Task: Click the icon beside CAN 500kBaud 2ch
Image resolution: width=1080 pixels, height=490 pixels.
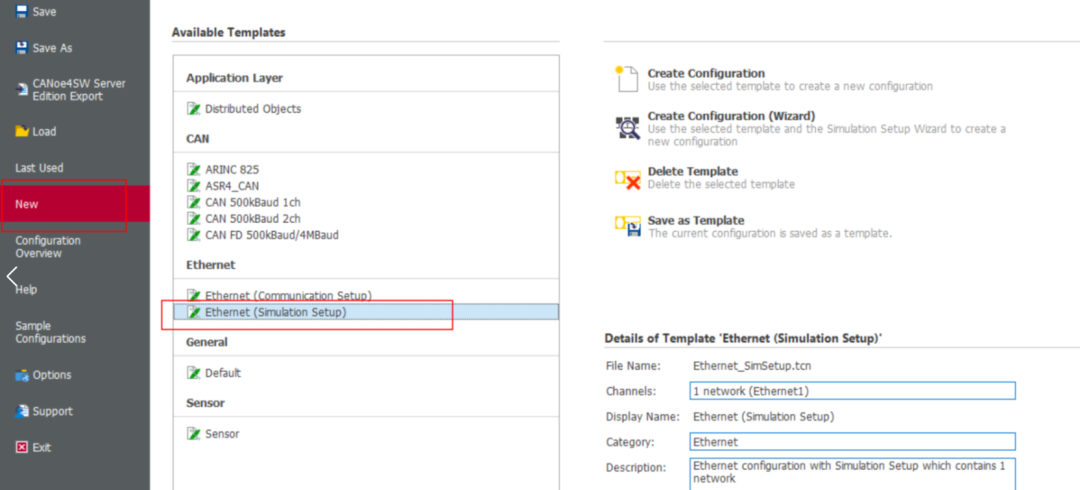Action: pos(194,218)
